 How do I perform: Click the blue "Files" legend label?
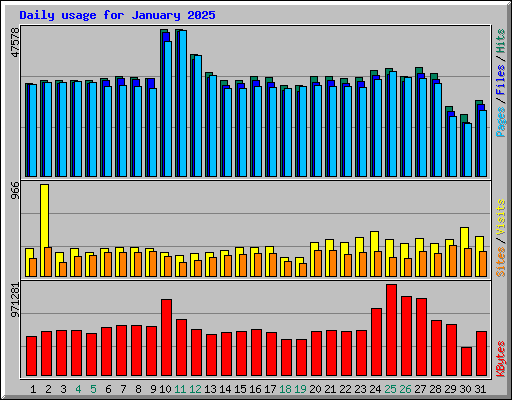coord(501,80)
